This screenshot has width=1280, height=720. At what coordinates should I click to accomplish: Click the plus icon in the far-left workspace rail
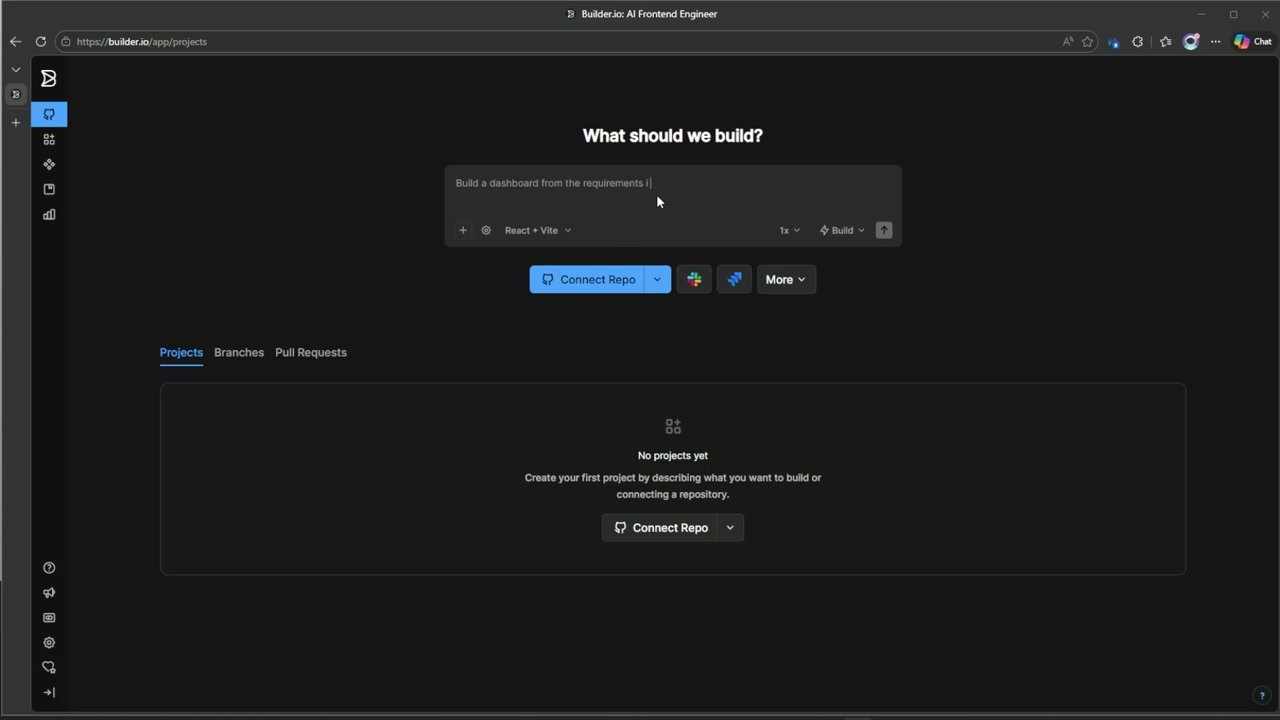pos(15,122)
